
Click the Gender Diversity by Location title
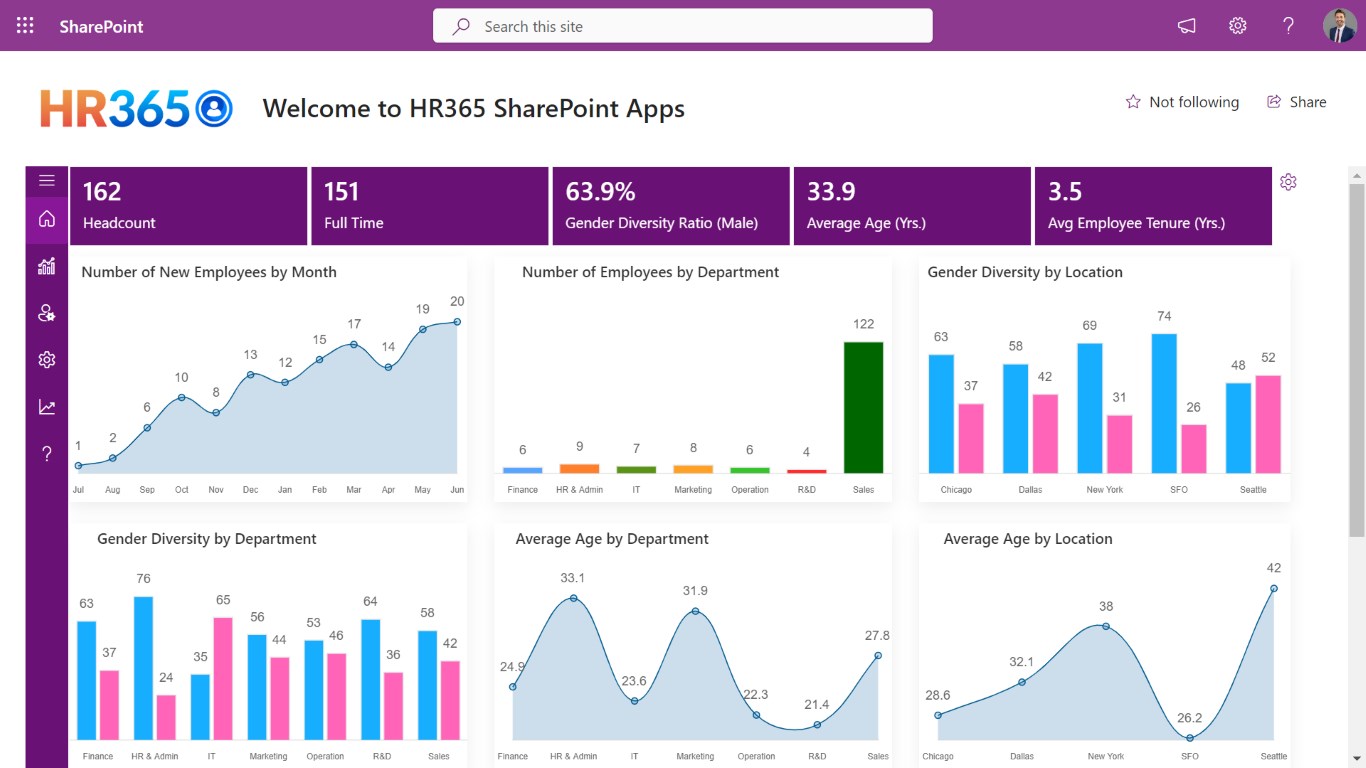pos(1025,272)
